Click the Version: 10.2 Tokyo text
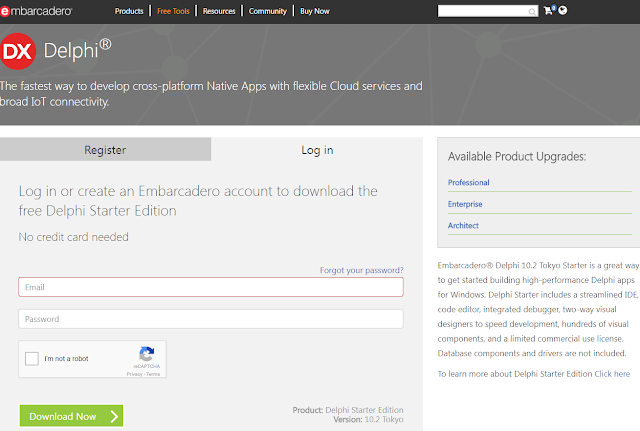Image resolution: width=640 pixels, height=431 pixels. [368, 420]
